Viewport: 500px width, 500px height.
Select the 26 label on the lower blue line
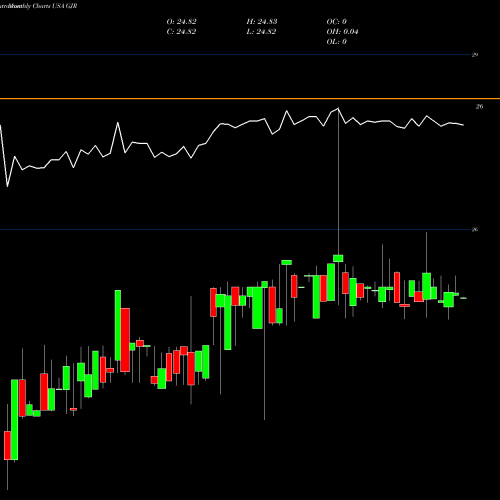[475, 229]
